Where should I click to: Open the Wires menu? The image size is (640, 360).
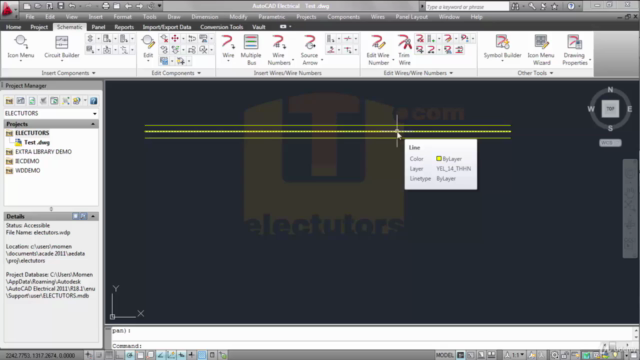378,17
